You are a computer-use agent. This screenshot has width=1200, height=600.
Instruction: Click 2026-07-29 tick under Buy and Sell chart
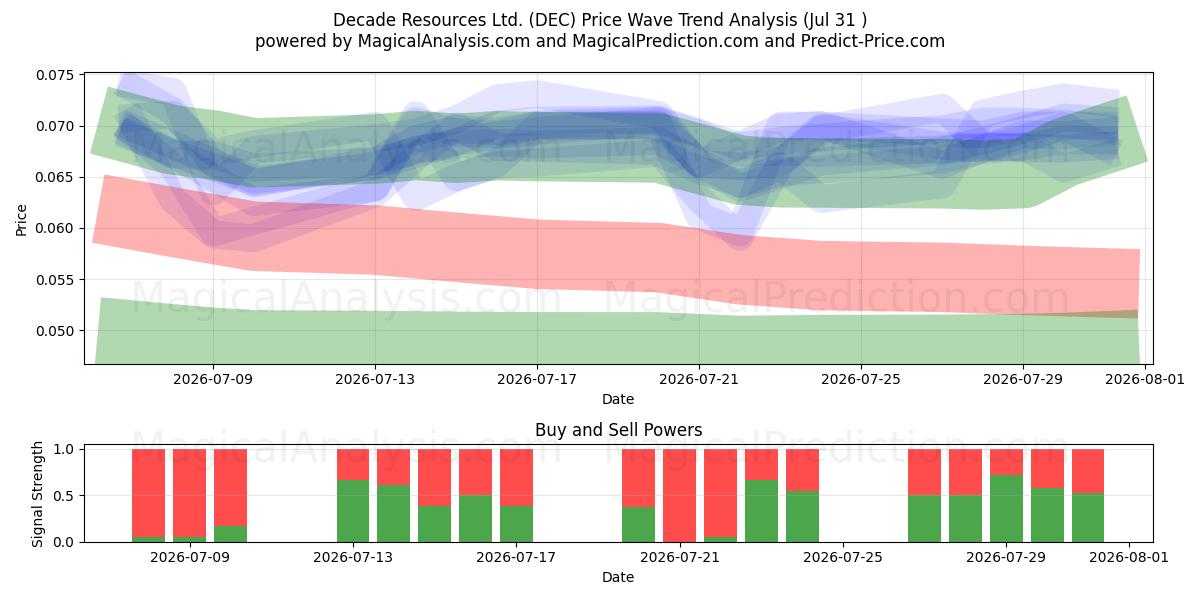pyautogui.click(x=1007, y=557)
